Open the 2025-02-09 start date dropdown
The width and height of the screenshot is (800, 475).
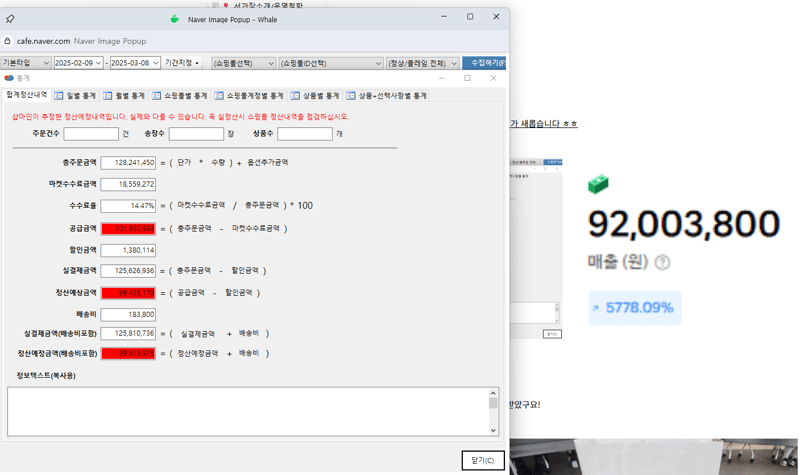tap(79, 63)
